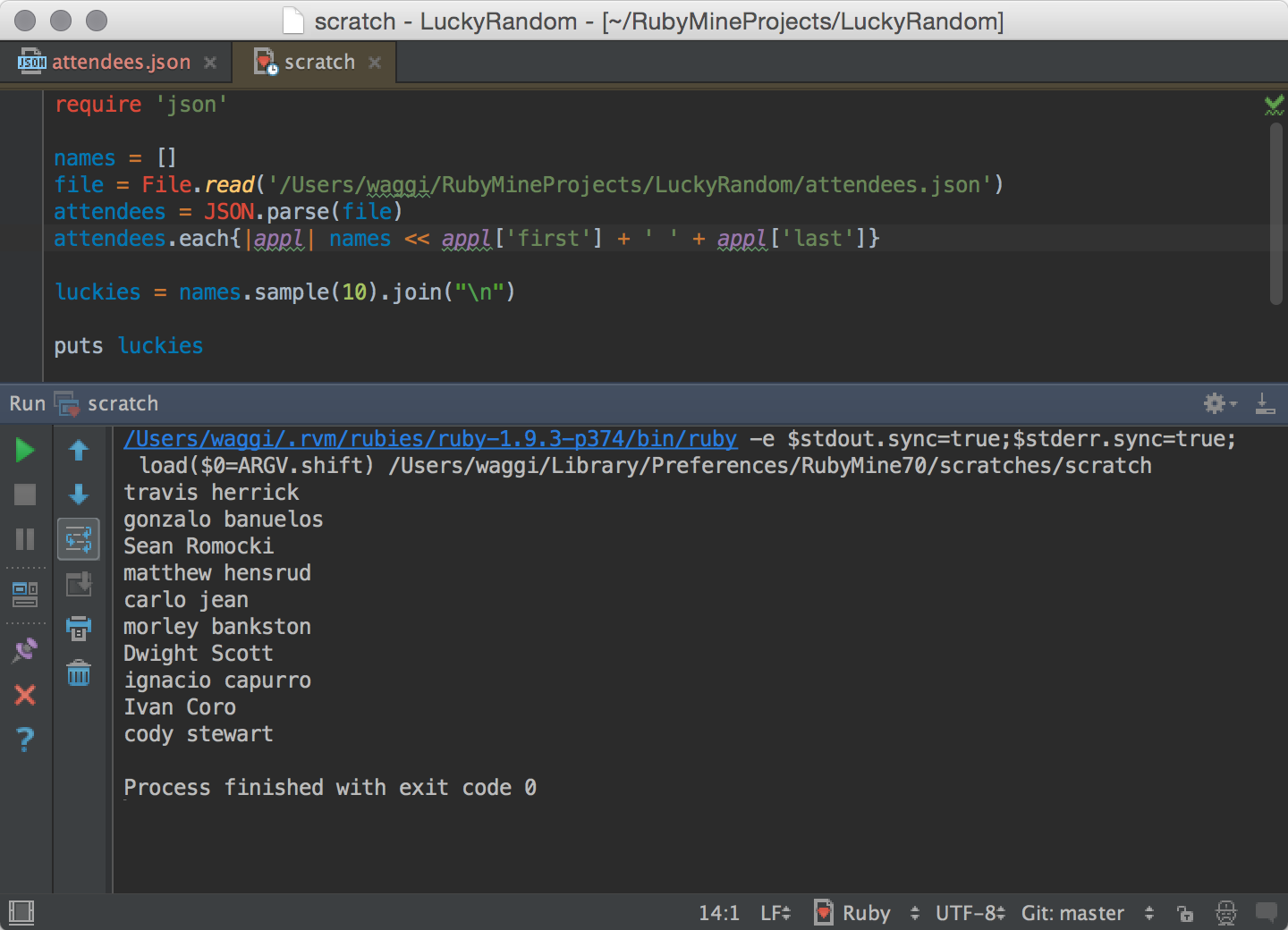Click the scratch file icon on its tab
This screenshot has width=1288, height=930.
266,62
